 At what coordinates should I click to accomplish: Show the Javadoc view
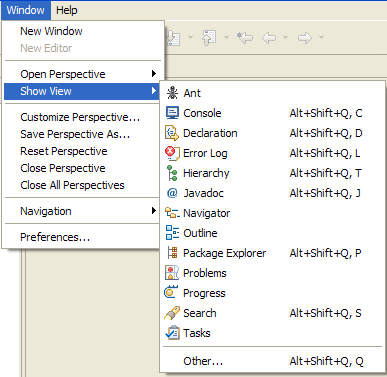click(x=272, y=193)
